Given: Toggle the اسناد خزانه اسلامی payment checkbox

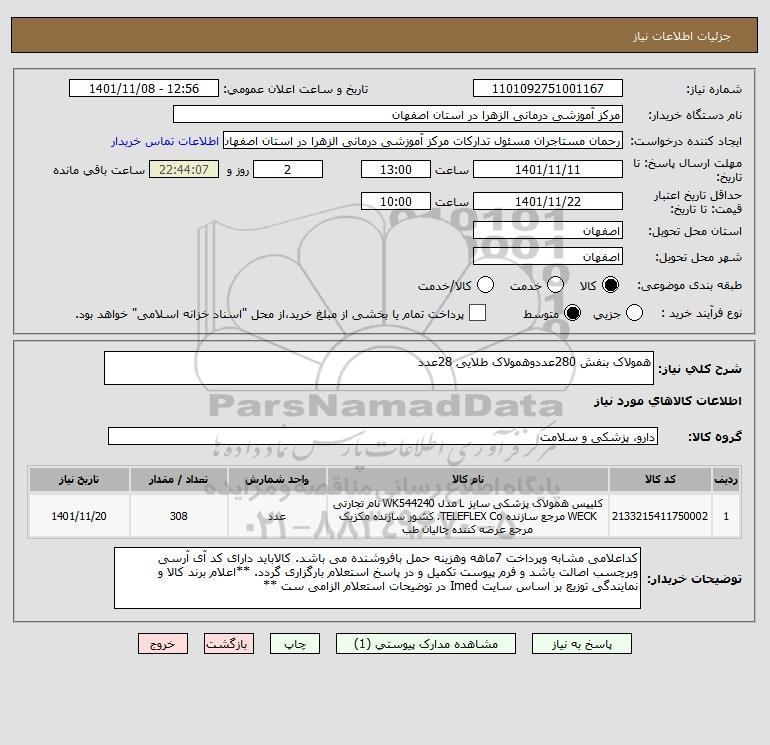Looking at the screenshot, I should [477, 313].
